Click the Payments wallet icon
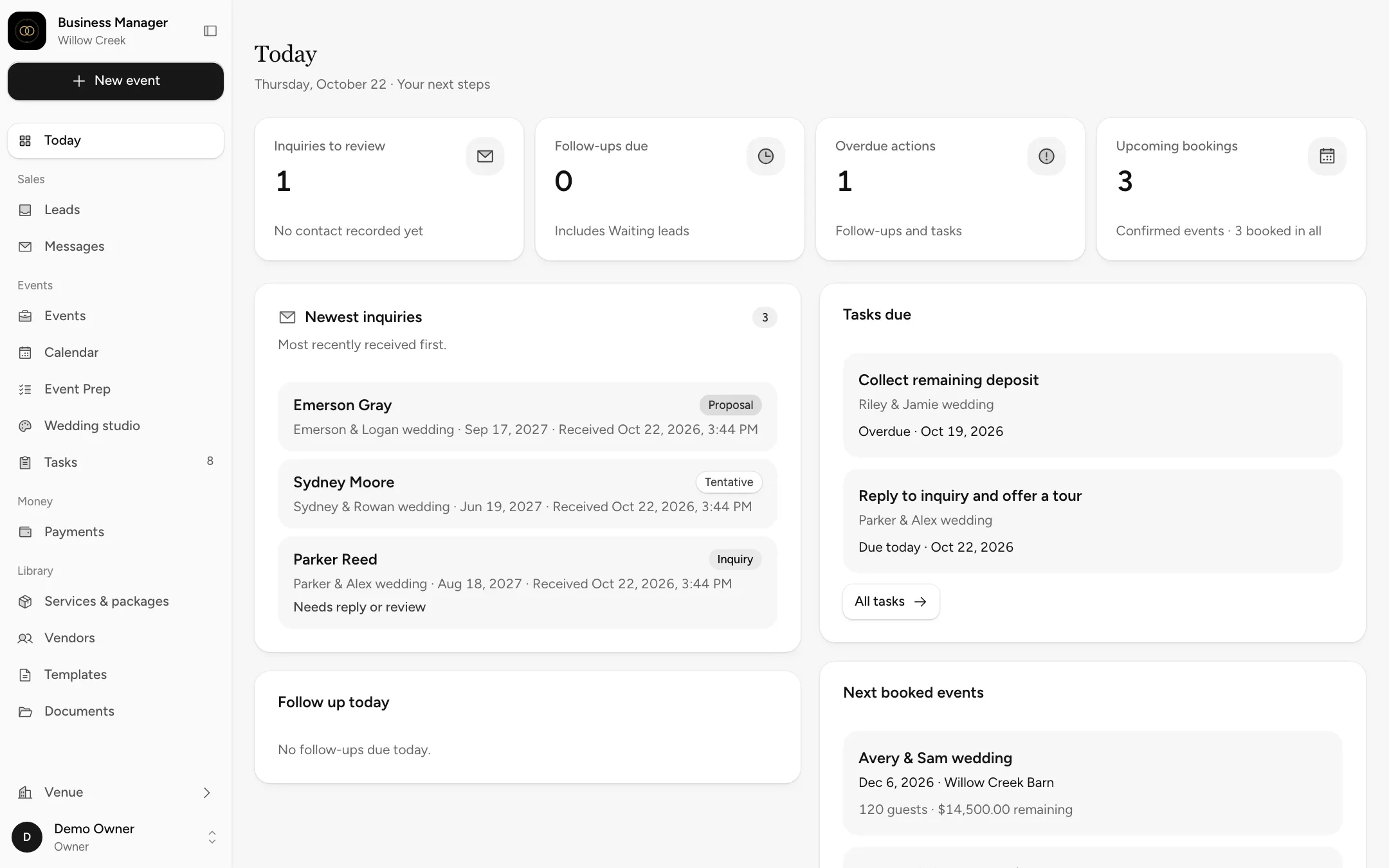Image resolution: width=1389 pixels, height=868 pixels. coord(25,532)
